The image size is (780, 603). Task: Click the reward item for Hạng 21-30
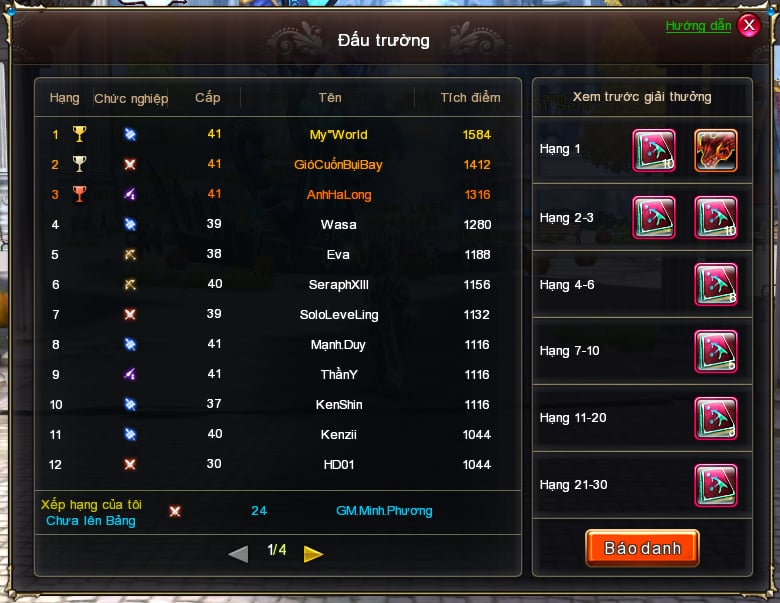point(716,486)
